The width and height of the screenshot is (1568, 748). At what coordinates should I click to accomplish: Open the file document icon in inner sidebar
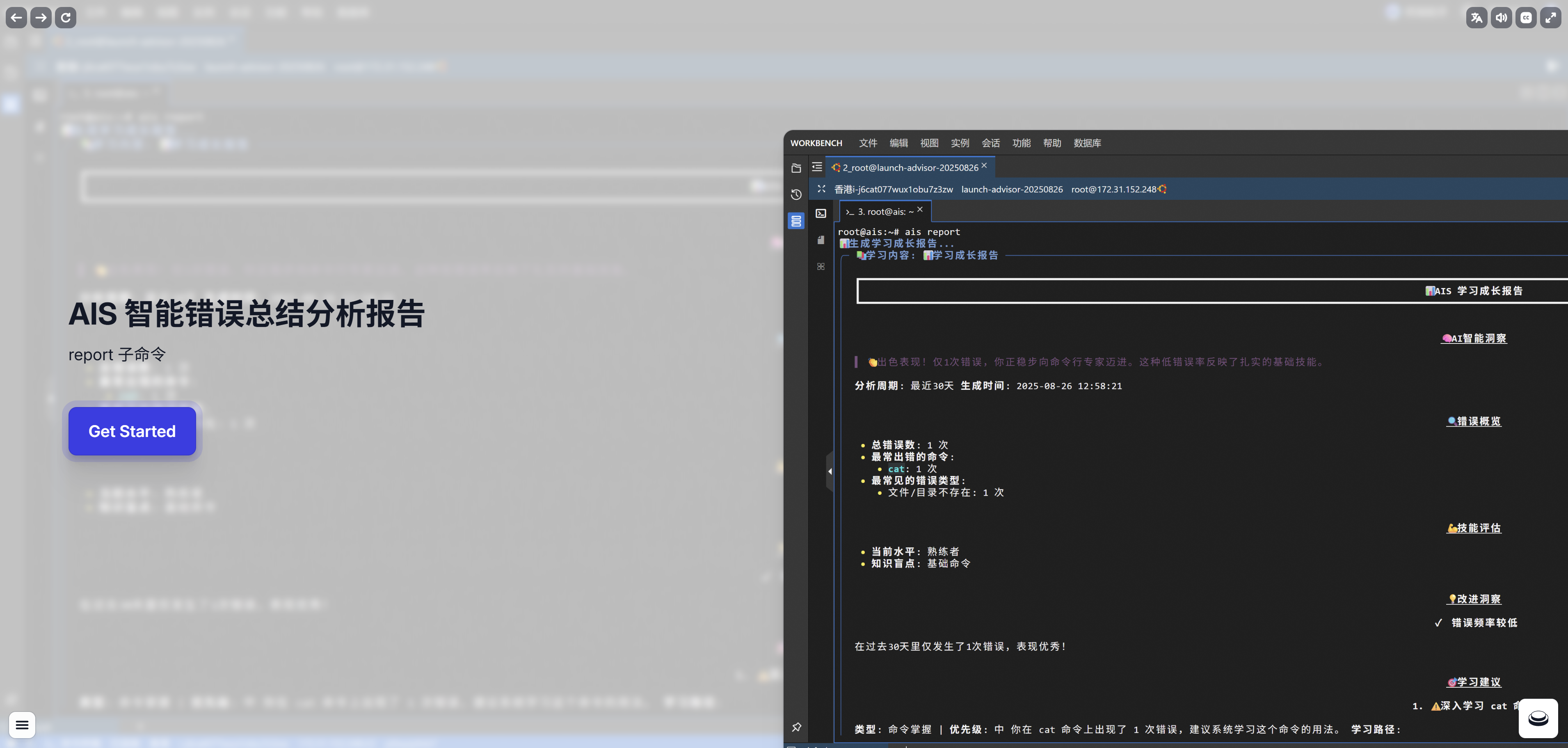821,240
